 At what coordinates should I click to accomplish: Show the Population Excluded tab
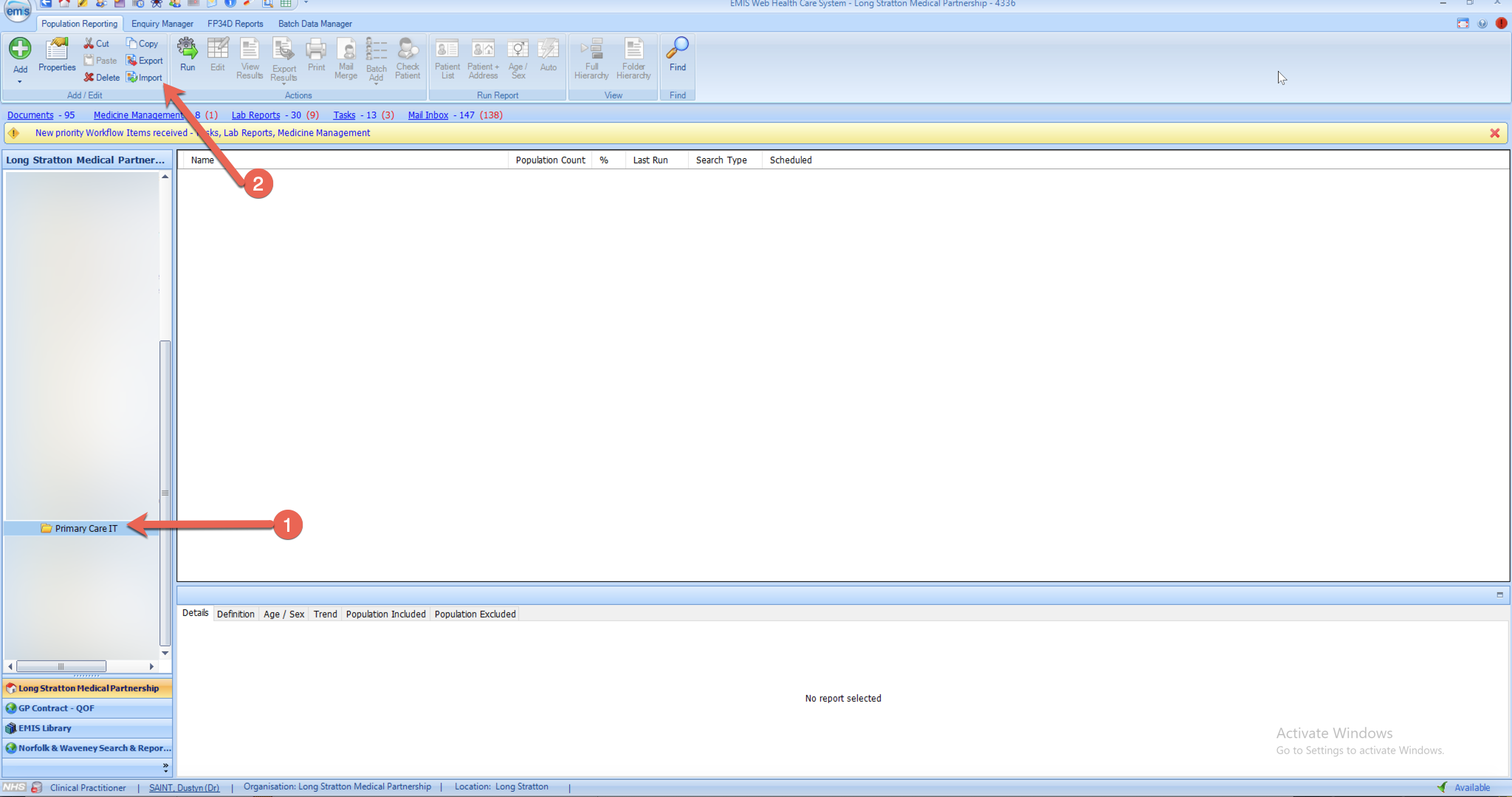click(x=475, y=614)
